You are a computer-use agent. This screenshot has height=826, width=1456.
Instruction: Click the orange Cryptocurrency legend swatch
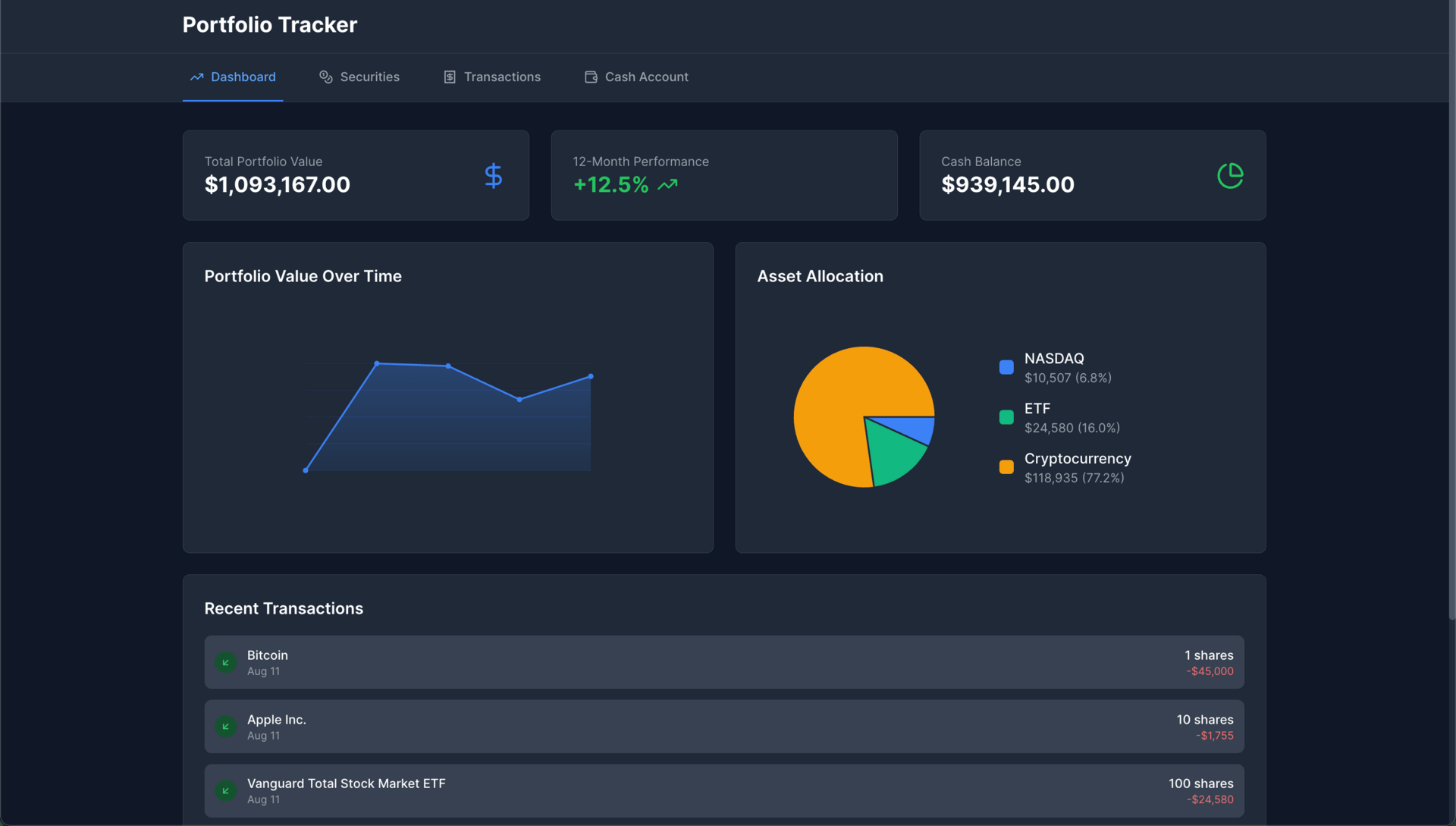(x=1006, y=467)
